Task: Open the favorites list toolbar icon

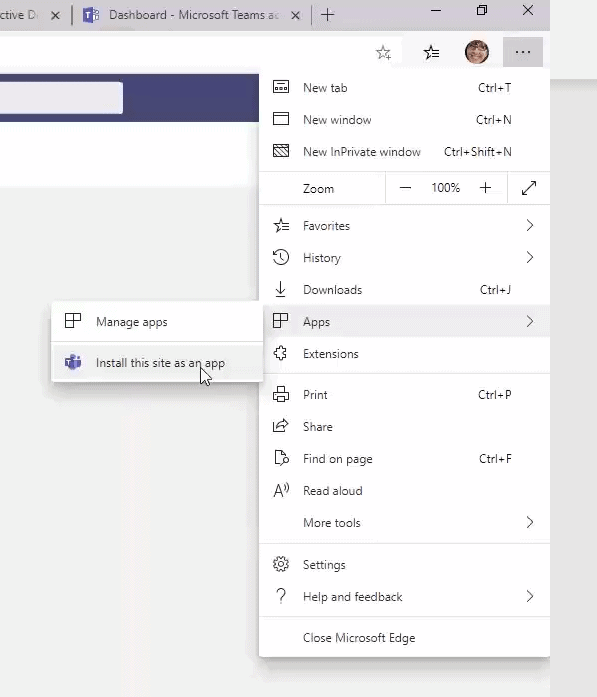Action: 431,52
